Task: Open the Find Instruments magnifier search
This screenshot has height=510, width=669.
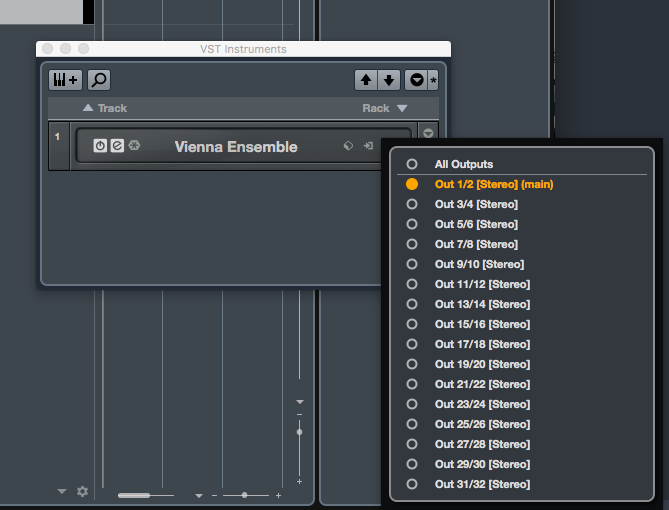Action: [99, 80]
